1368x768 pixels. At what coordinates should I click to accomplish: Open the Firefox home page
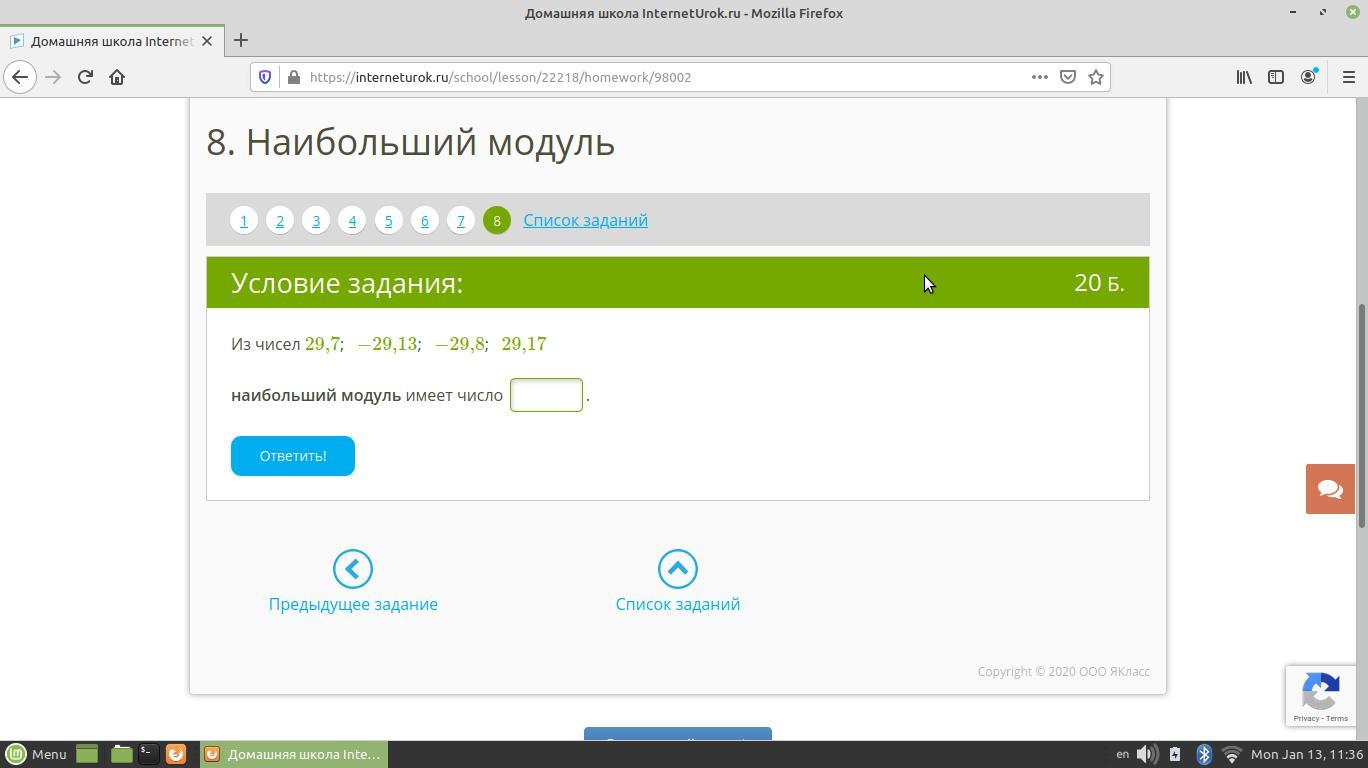pos(117,77)
